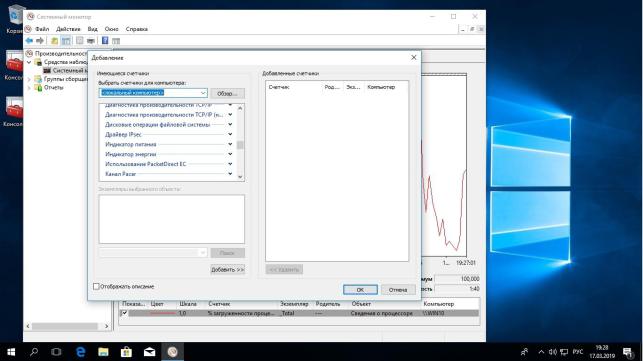Collapse the Средства наблюдения tree node
Screen dimensions: 643x361
click(29, 62)
